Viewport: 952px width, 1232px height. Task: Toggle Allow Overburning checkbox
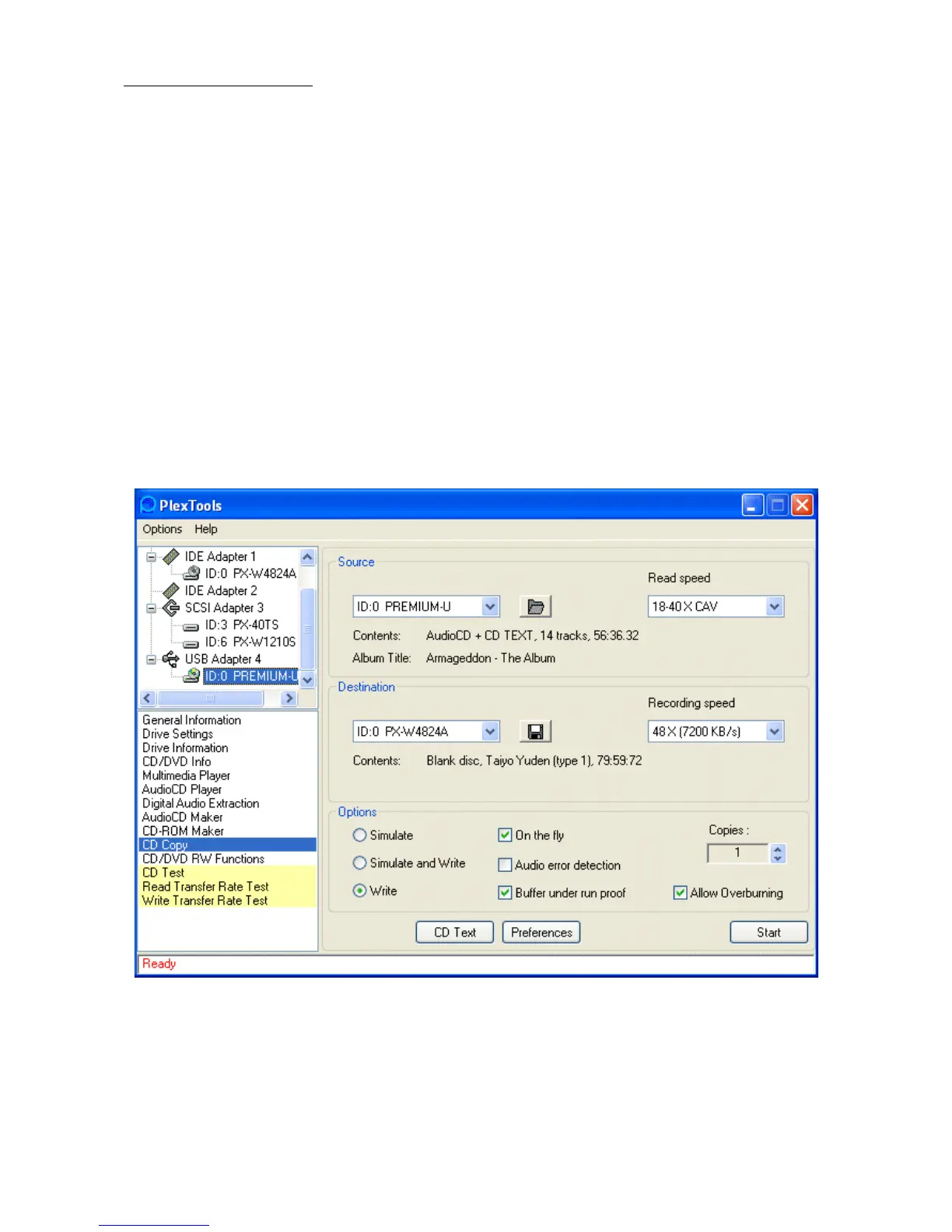(x=680, y=893)
